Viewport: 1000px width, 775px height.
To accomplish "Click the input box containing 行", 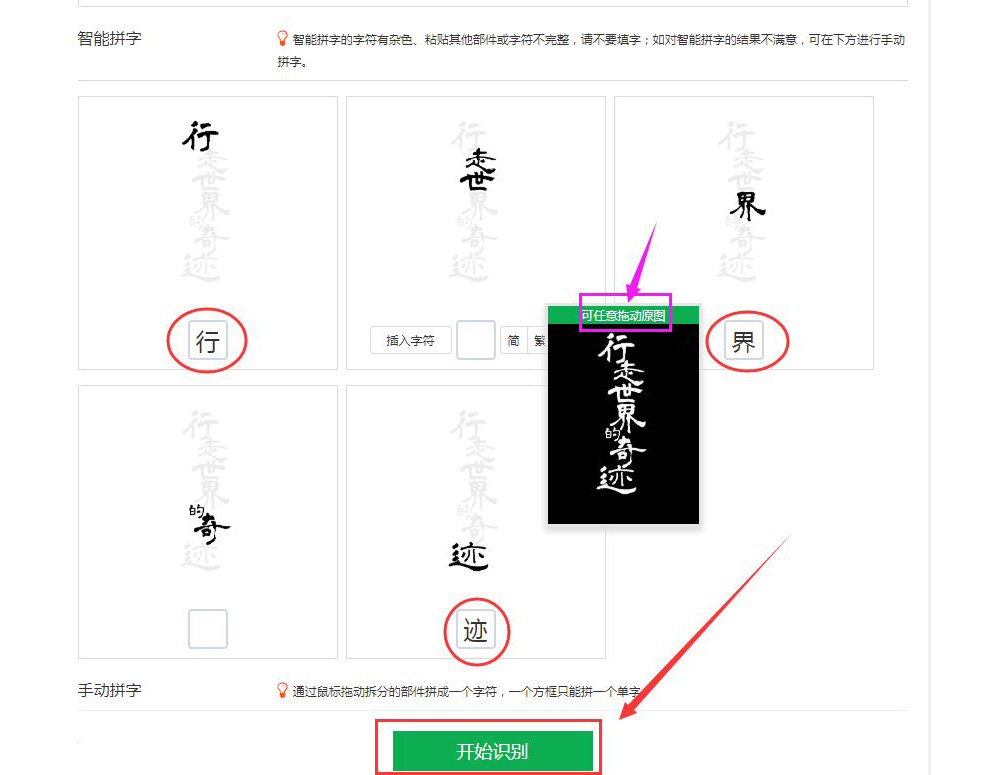I will 208,341.
